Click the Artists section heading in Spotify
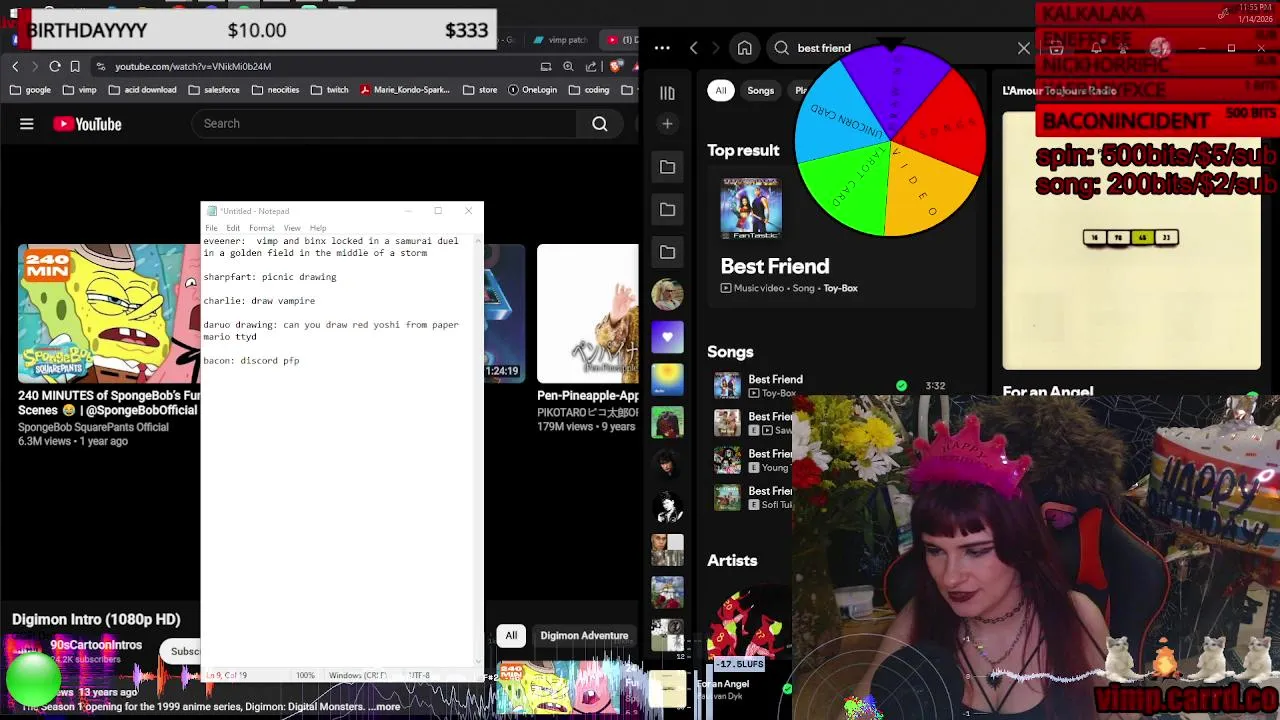The height and width of the screenshot is (720, 1280). coord(732,561)
